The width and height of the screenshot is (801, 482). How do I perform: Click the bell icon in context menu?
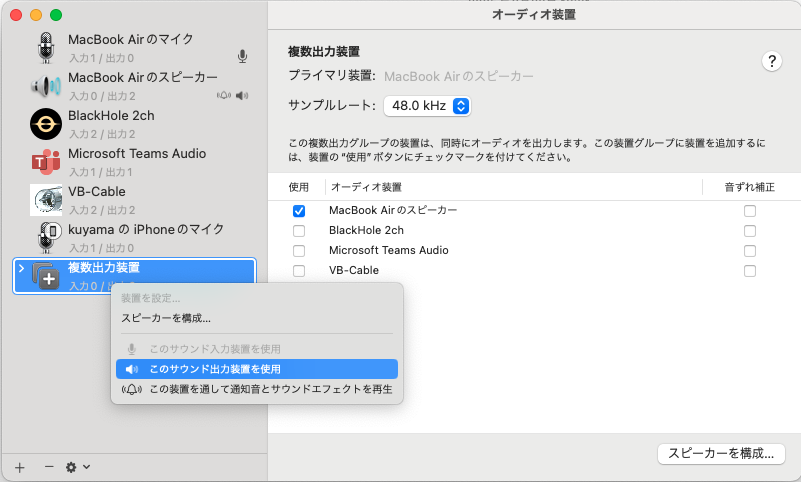tap(132, 390)
